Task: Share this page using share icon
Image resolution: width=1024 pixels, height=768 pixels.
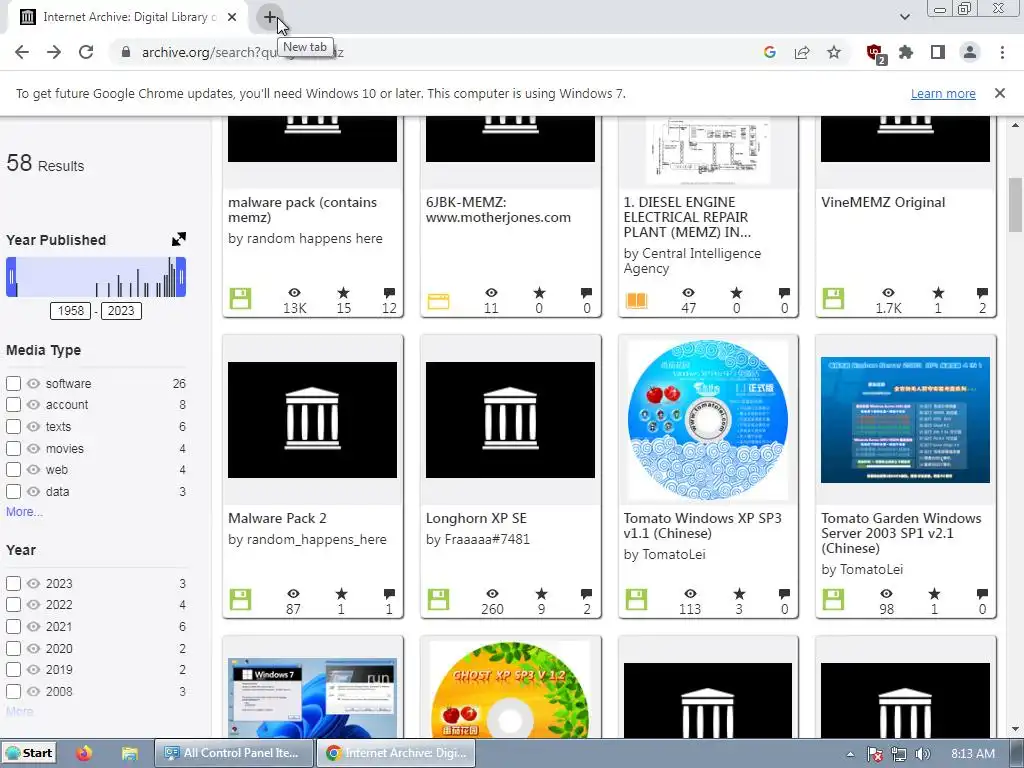Action: pos(801,52)
